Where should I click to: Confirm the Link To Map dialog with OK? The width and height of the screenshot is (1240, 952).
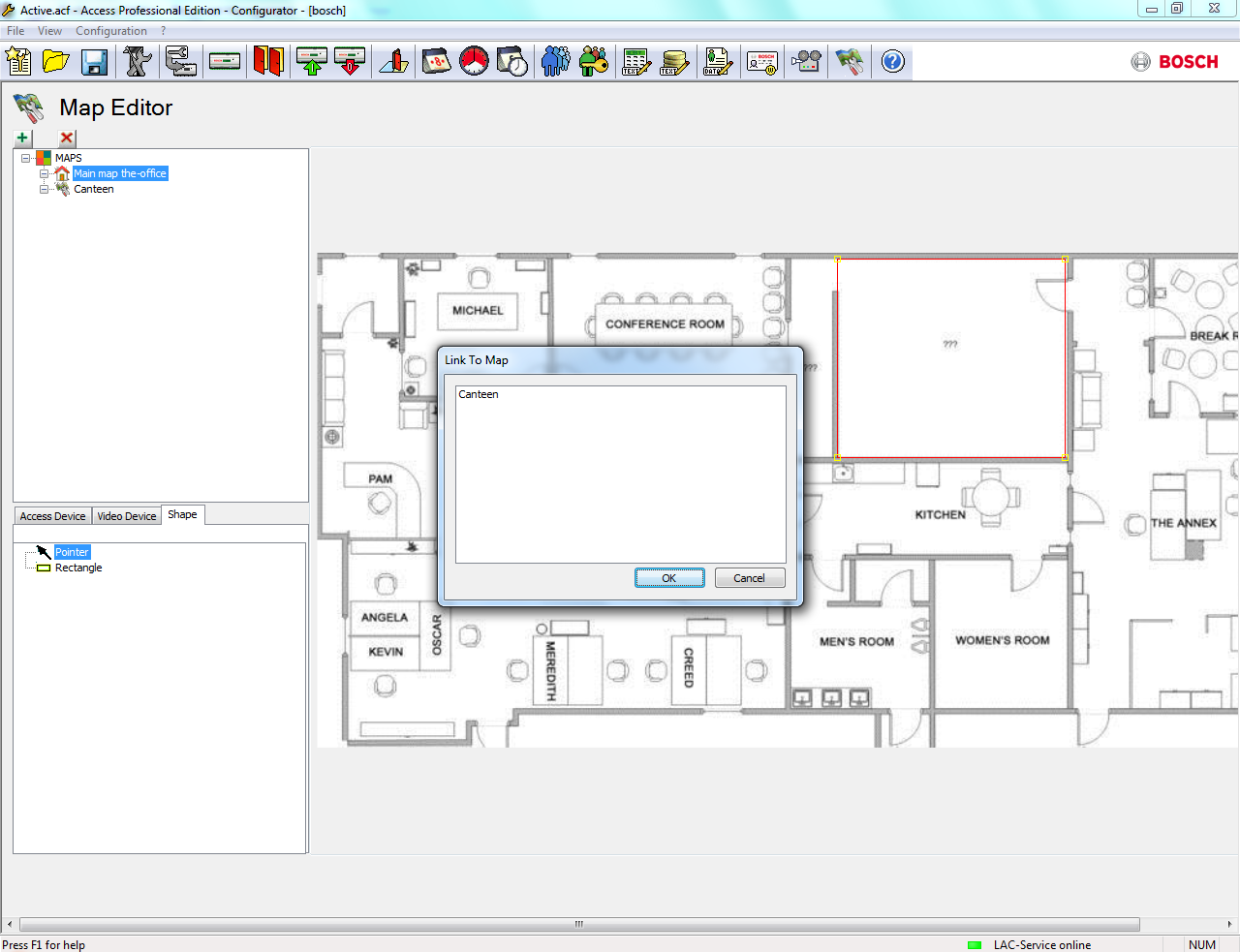pos(669,577)
